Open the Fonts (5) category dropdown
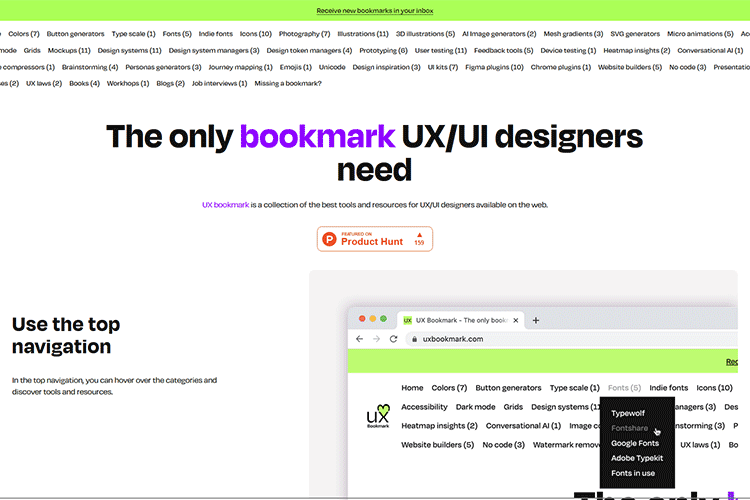This screenshot has width=750, height=500. pos(174,34)
